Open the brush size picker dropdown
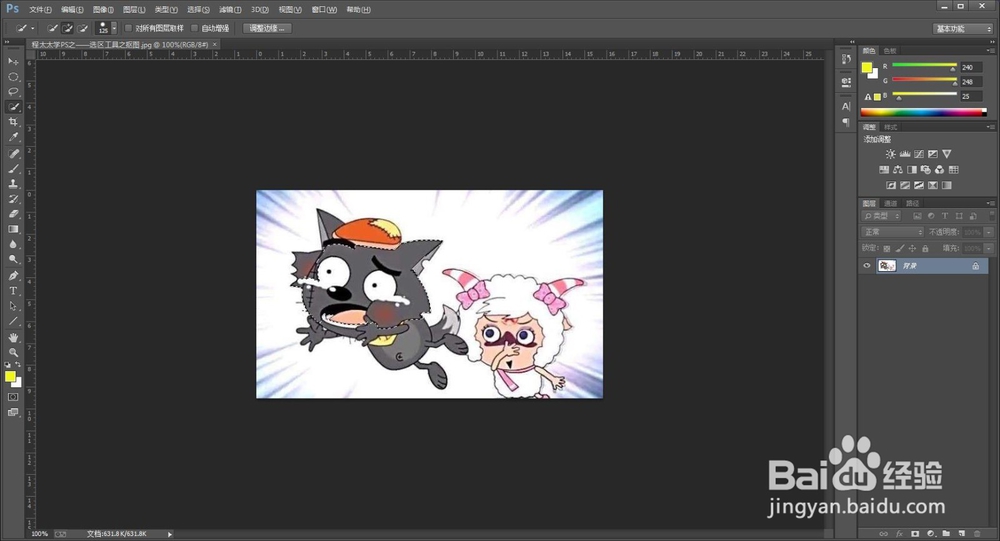This screenshot has width=1000, height=541. pos(114,28)
